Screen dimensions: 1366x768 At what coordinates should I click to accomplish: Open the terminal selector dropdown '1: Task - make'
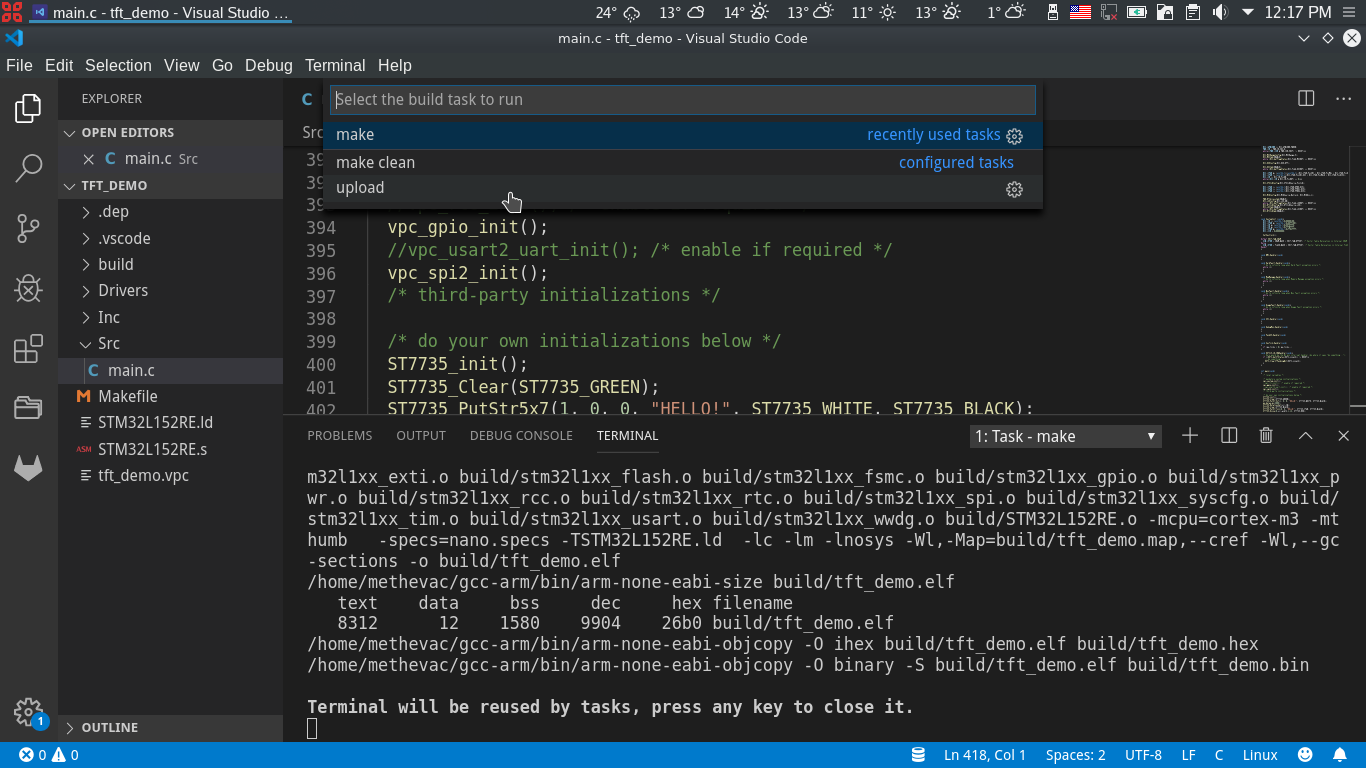1065,436
